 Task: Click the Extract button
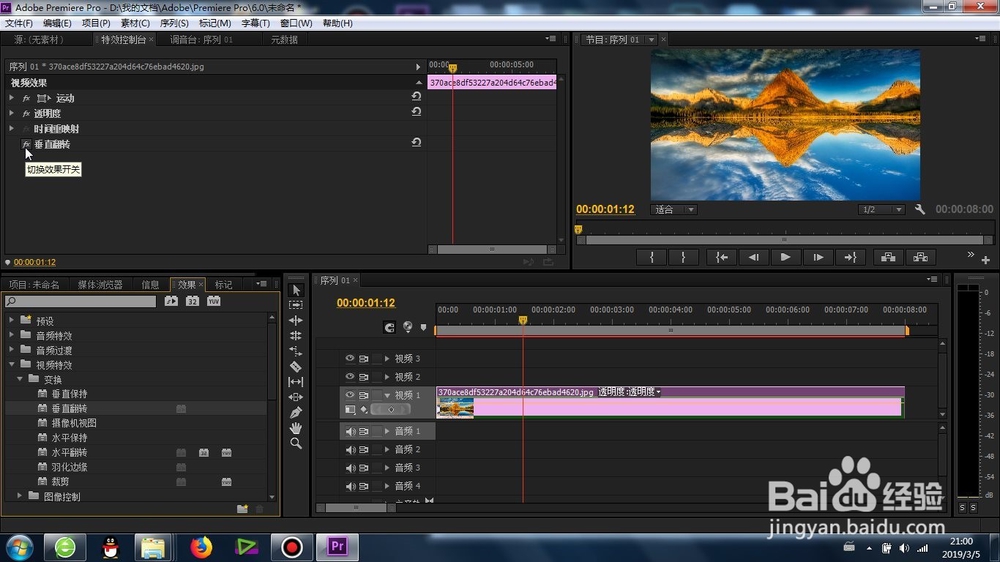tap(920, 257)
